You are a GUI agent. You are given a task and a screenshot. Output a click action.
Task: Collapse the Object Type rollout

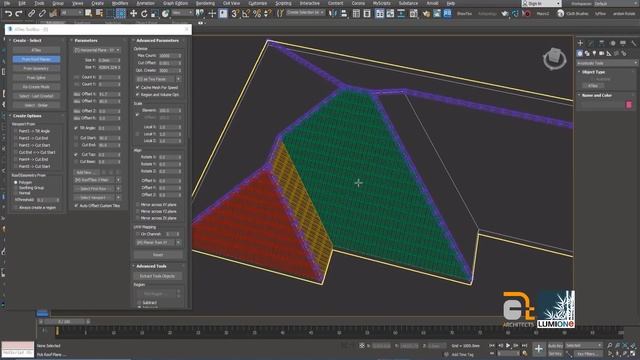(x=593, y=72)
